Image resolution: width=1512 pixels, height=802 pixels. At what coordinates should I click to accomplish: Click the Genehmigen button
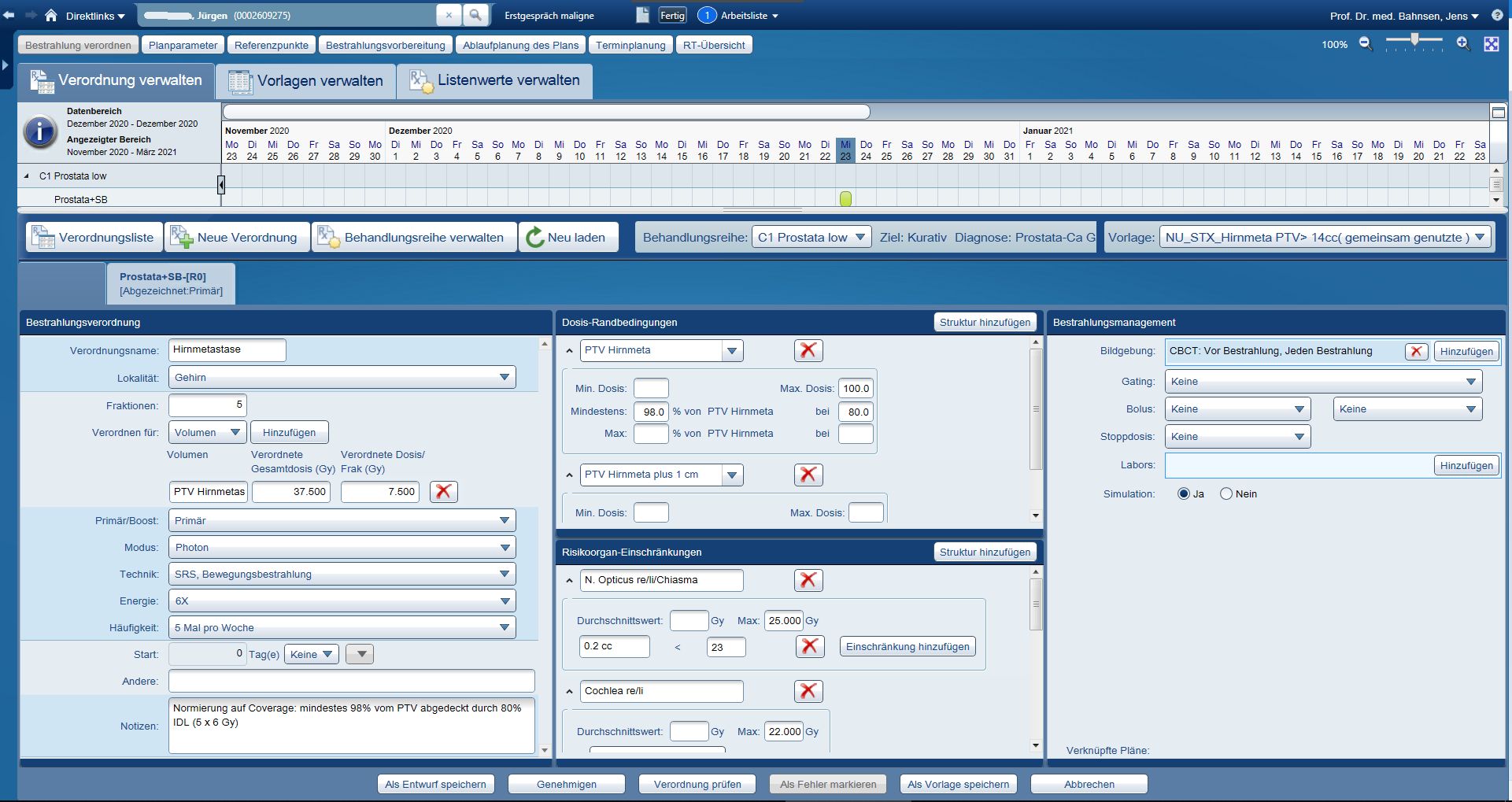click(566, 785)
